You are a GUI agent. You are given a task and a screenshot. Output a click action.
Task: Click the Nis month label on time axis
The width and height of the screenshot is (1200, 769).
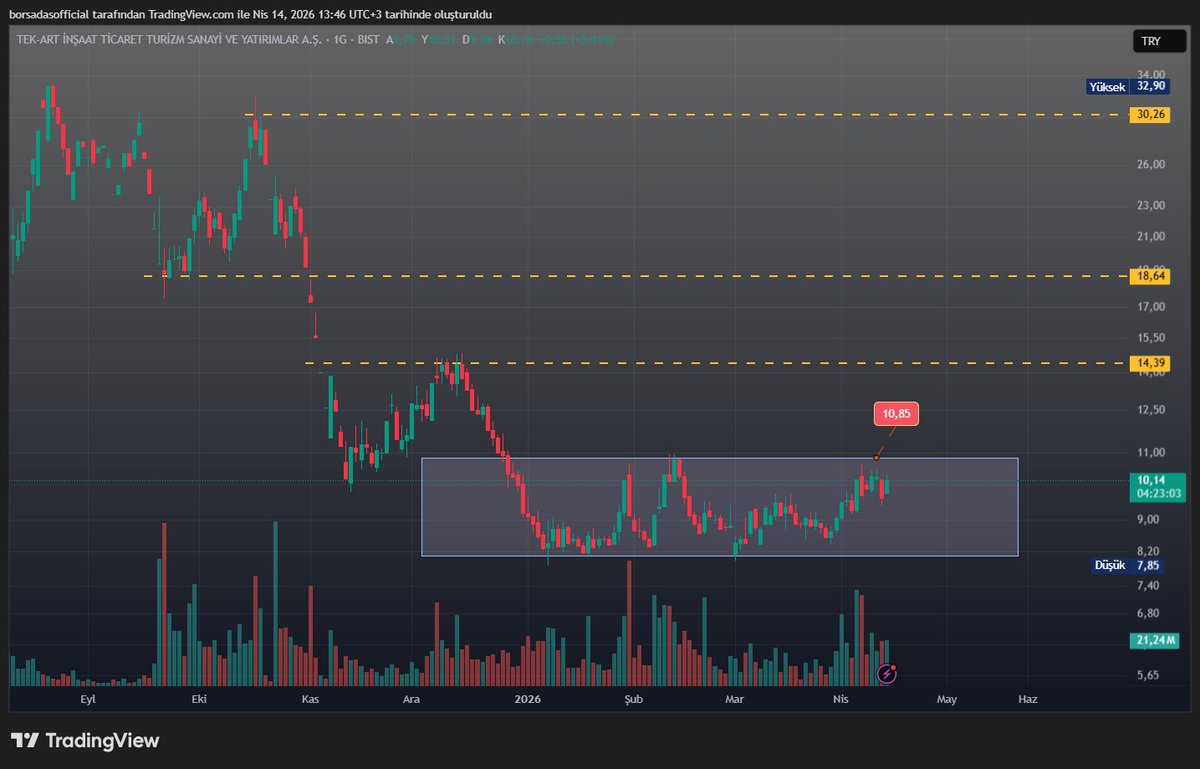(x=840, y=700)
